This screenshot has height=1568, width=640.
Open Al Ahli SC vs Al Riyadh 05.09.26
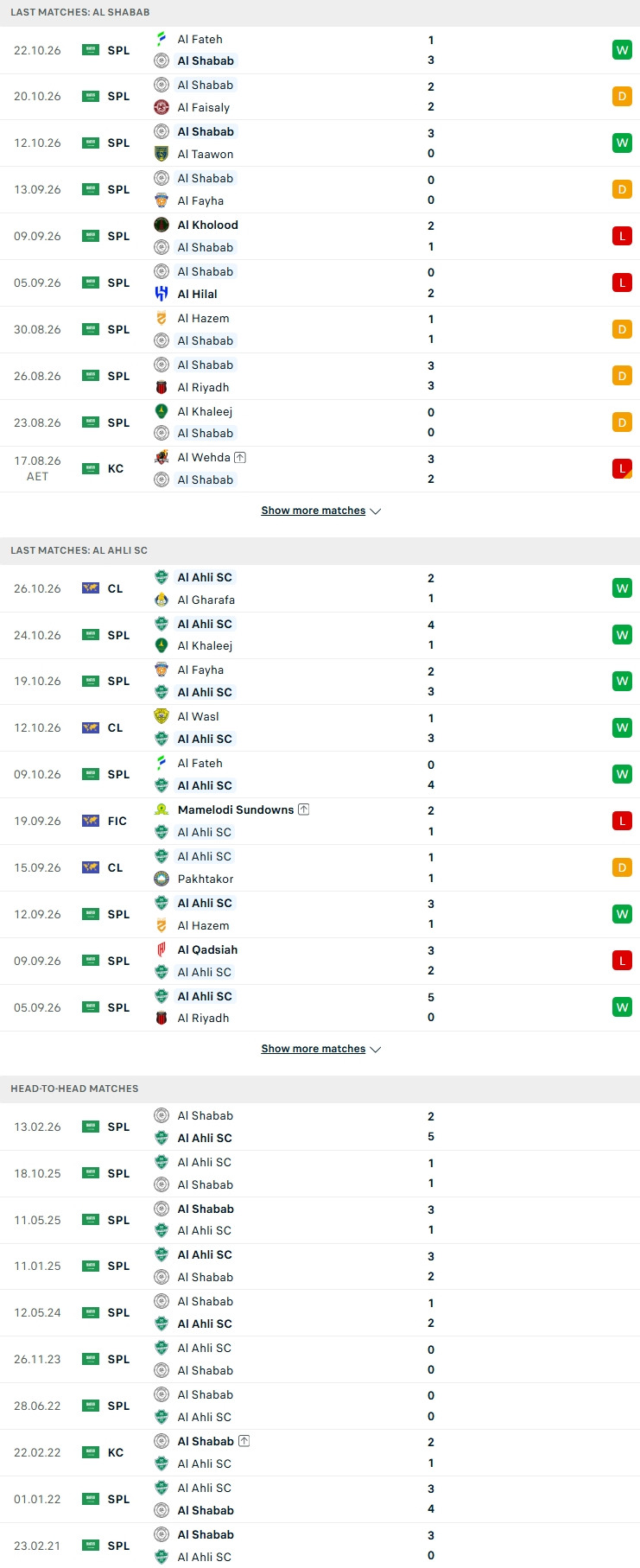pos(320,1007)
